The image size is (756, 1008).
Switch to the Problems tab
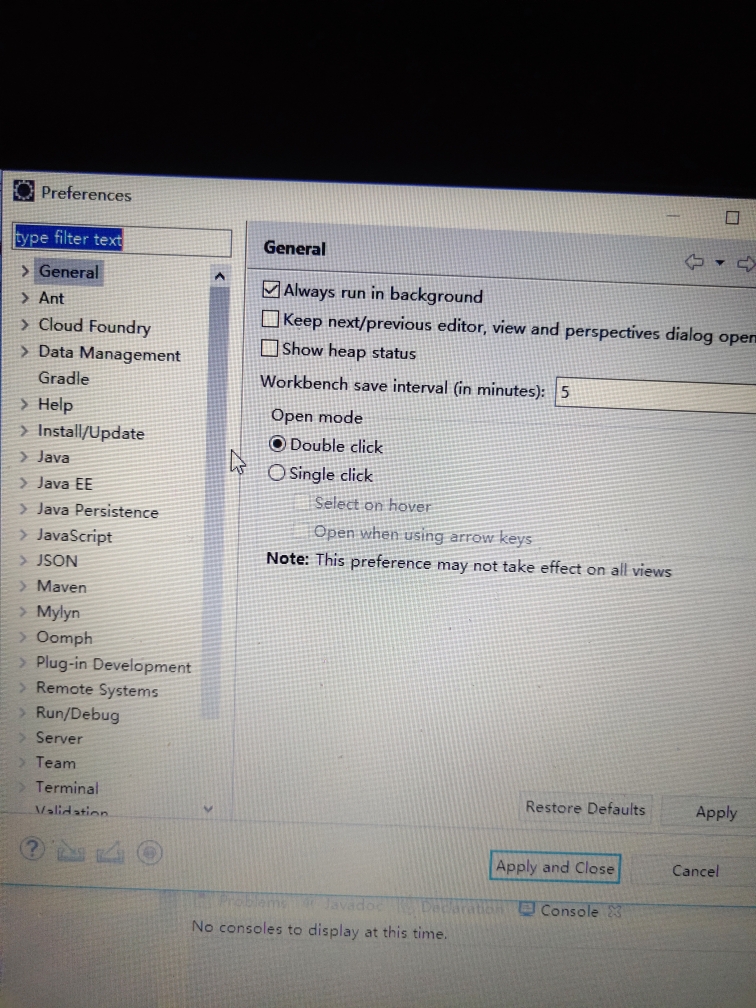pos(241,902)
